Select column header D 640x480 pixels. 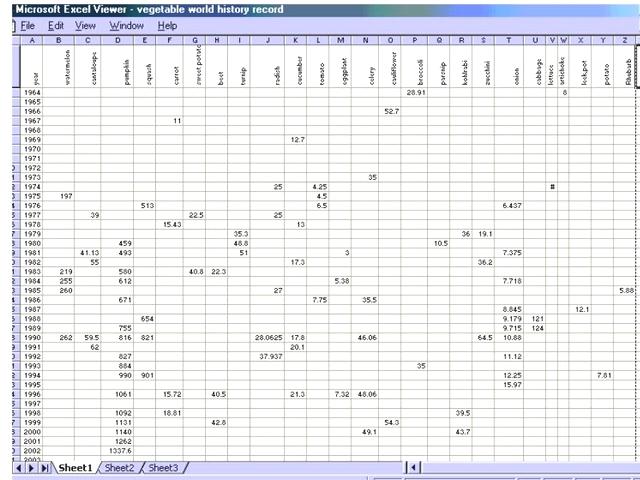[119, 40]
